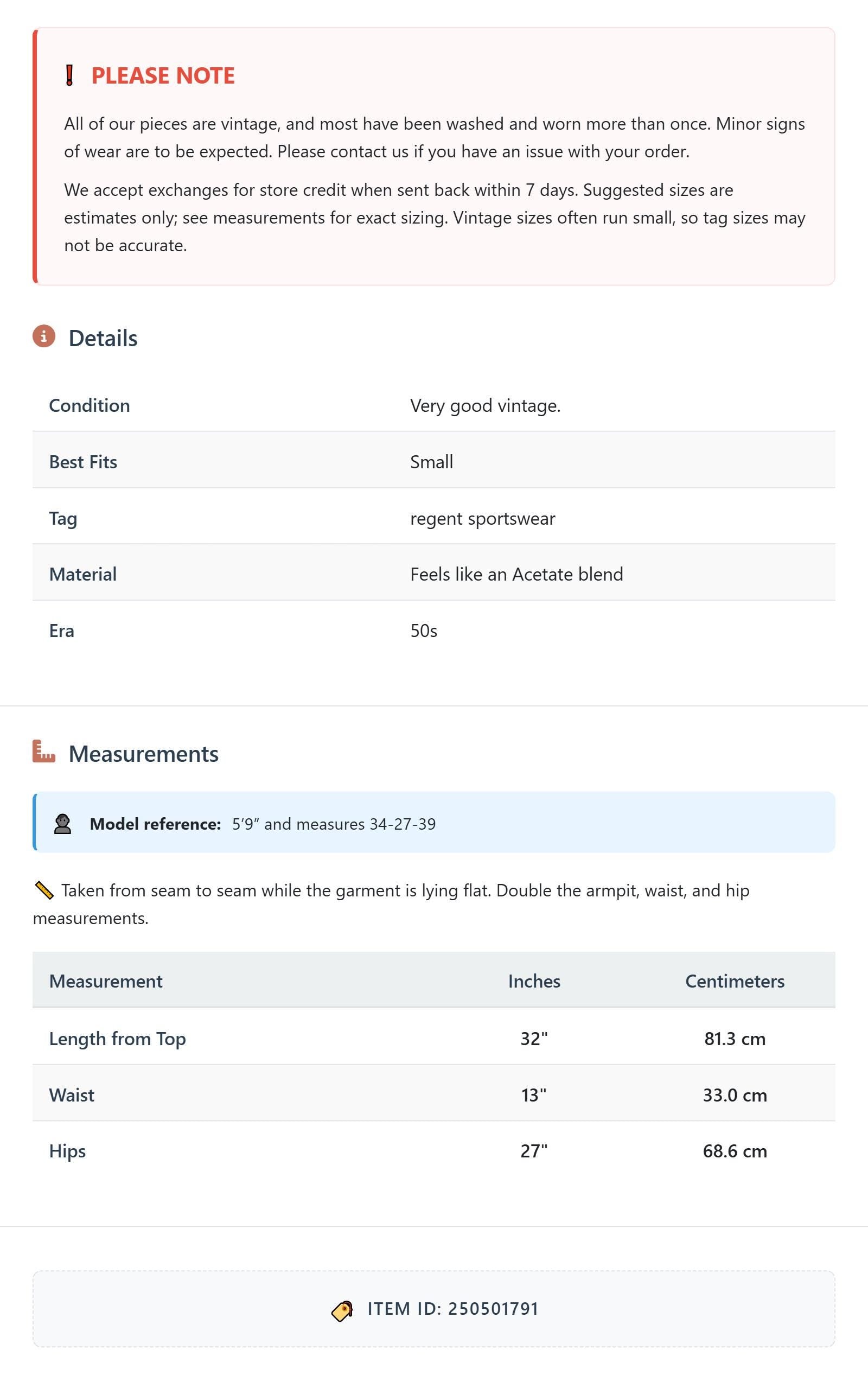Click the model reference person icon

pyautogui.click(x=63, y=824)
